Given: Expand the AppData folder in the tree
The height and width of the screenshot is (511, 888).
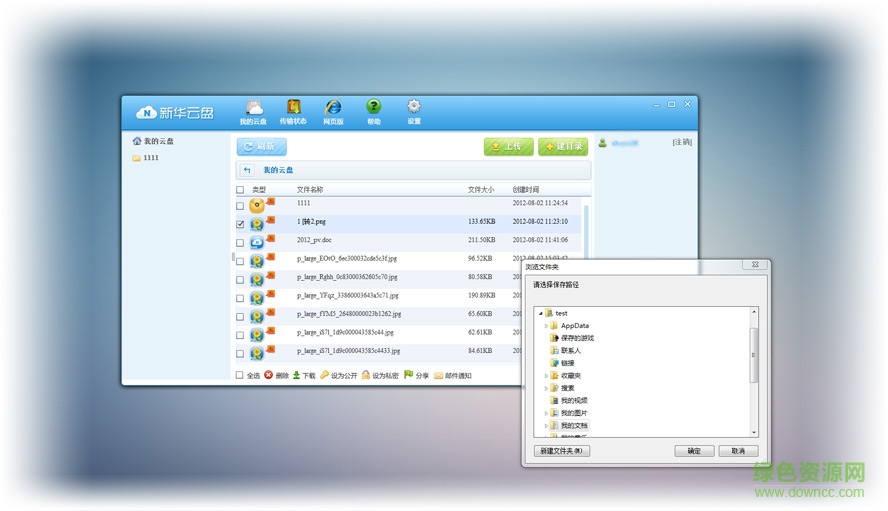Looking at the screenshot, I should coord(546,326).
